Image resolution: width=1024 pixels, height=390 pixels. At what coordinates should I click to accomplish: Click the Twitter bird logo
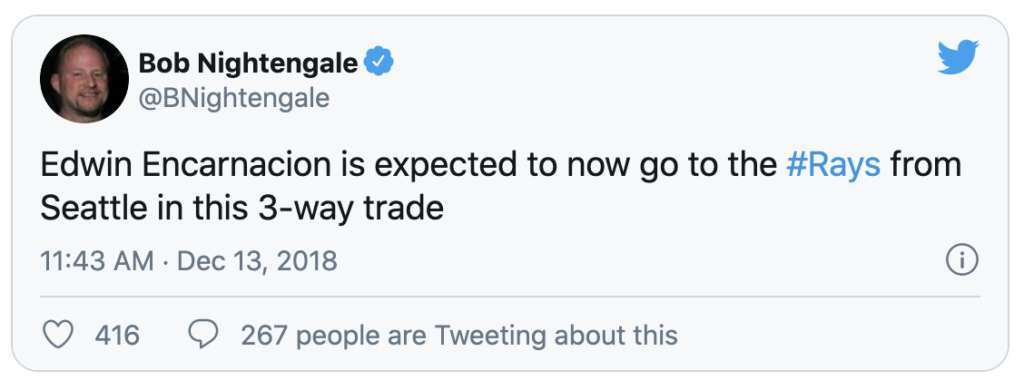pos(958,57)
